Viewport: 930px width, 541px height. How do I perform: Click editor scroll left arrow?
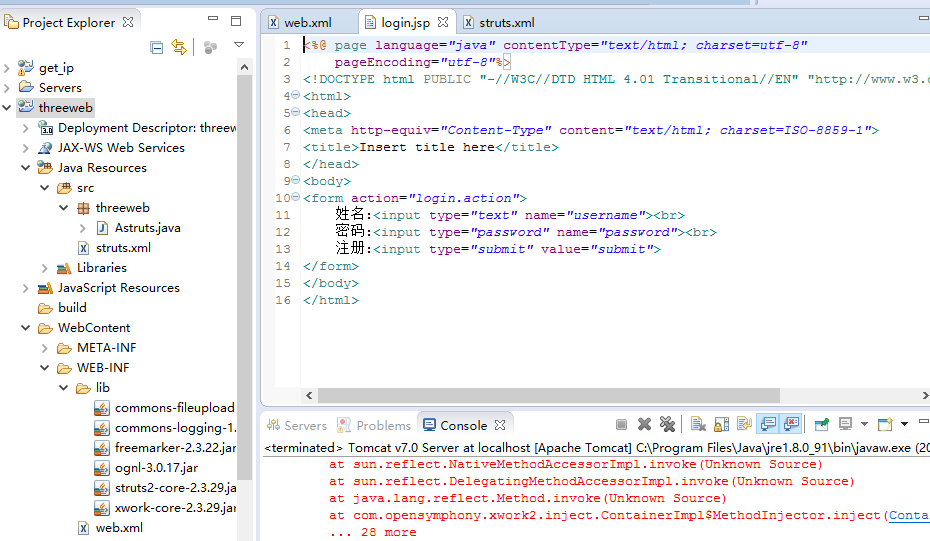(309, 395)
